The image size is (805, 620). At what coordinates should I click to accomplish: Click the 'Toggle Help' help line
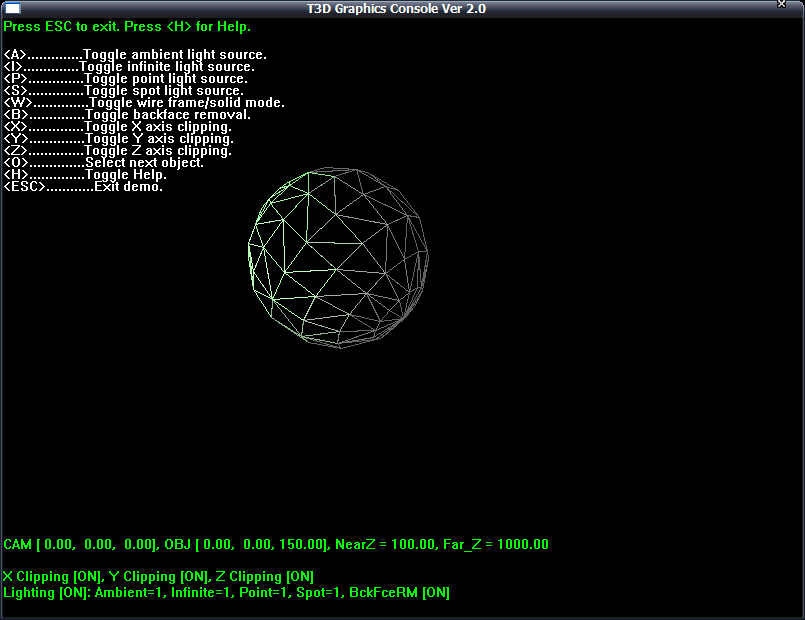85,175
